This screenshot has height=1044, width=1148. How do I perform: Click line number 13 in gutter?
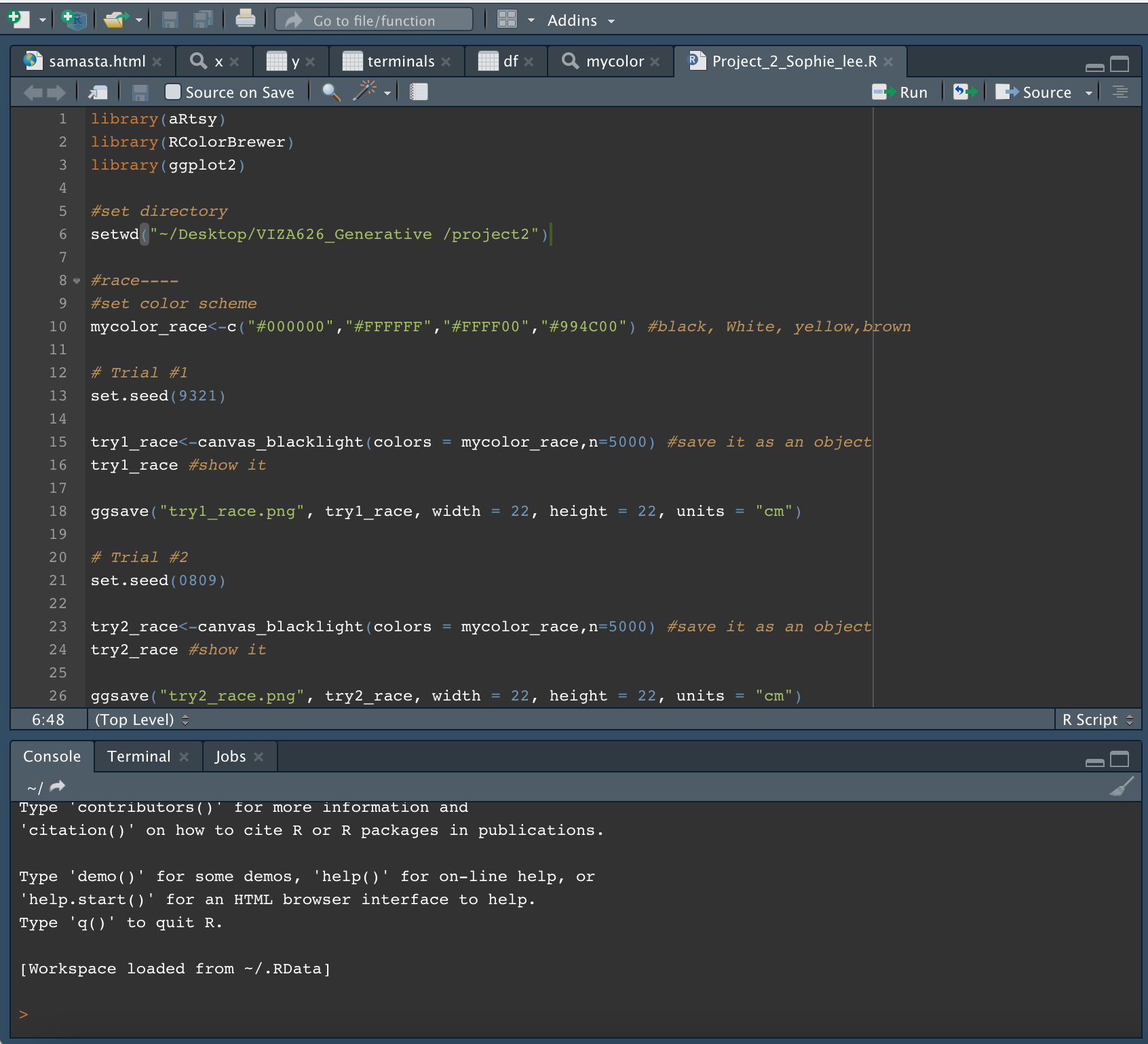pos(58,396)
